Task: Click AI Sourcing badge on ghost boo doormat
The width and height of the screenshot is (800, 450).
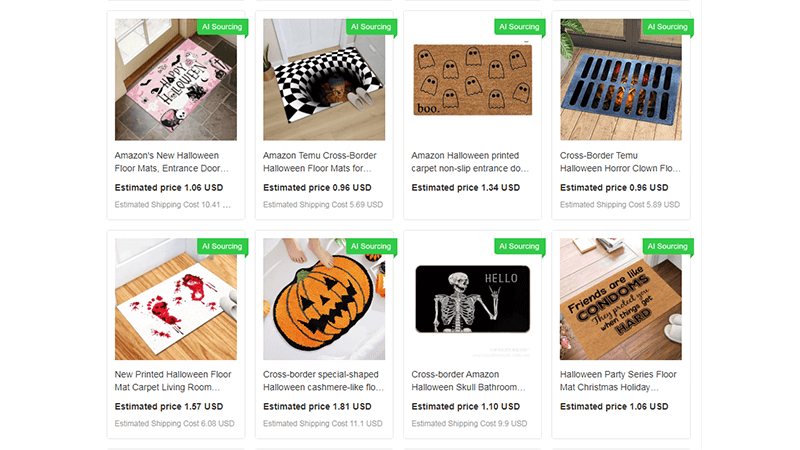Action: (x=519, y=27)
